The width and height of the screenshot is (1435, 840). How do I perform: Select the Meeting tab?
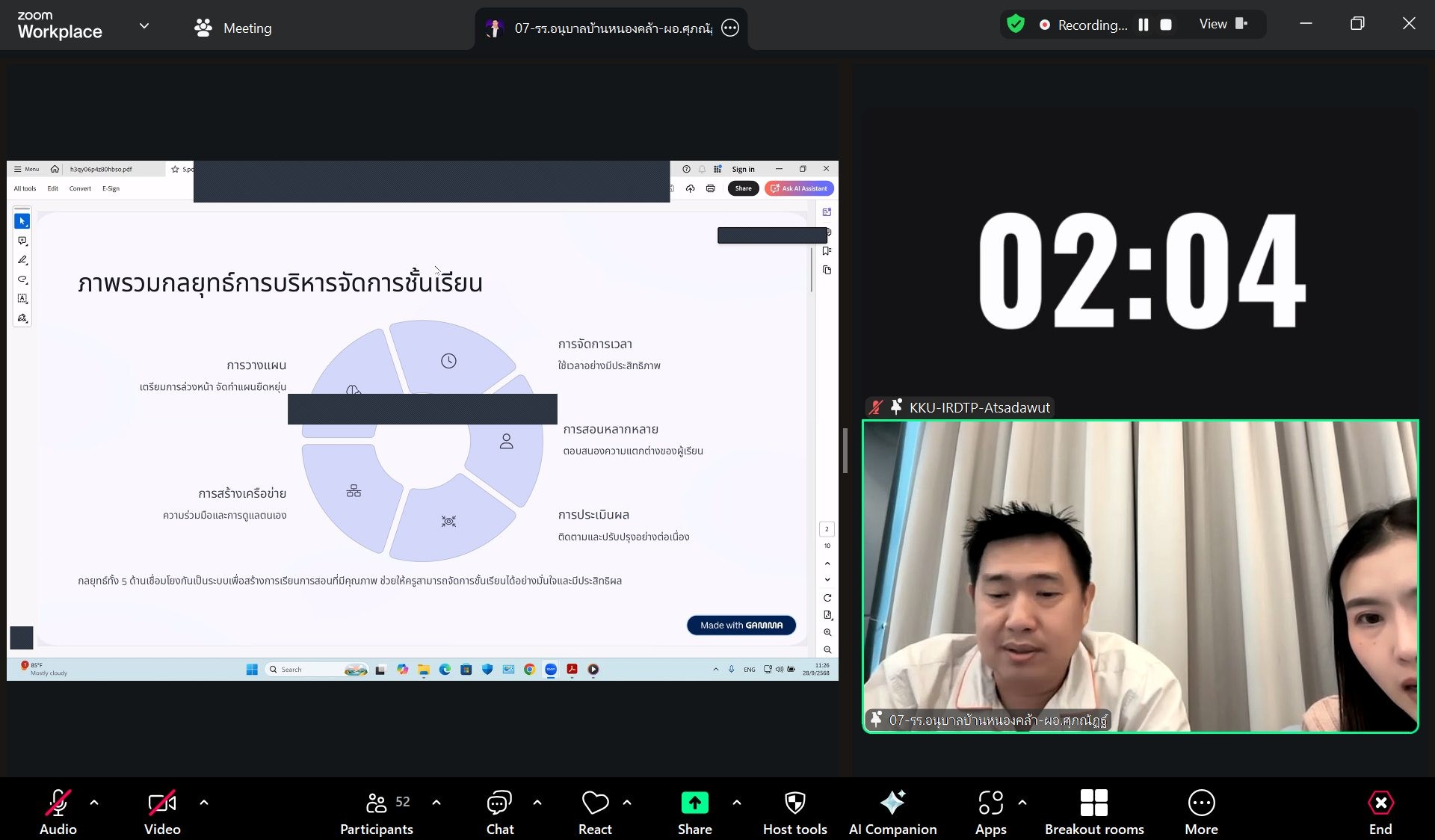[x=232, y=28]
